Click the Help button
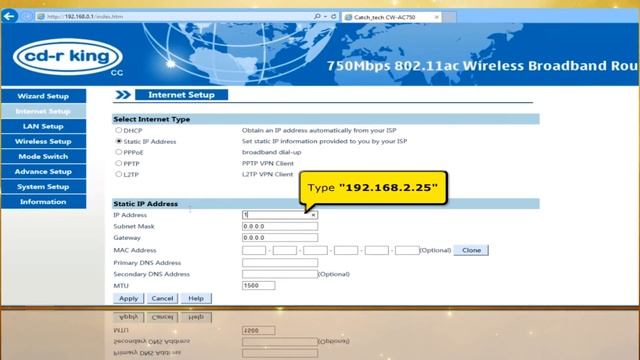The height and width of the screenshot is (360, 640). click(x=196, y=298)
